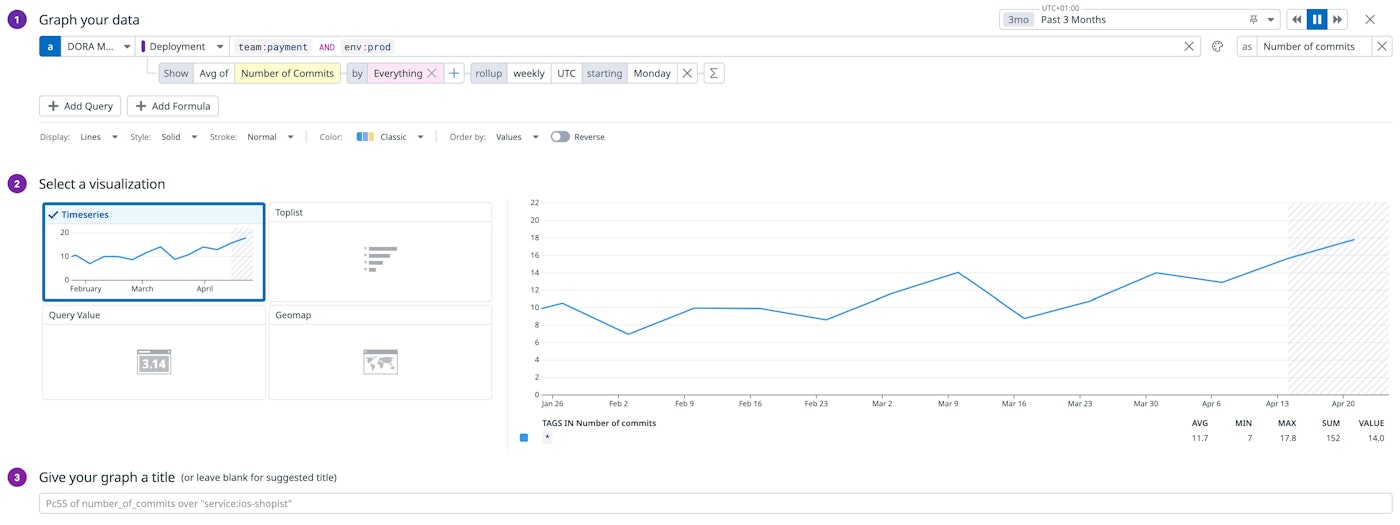Step back in time range
1400x525 pixels.
click(x=1296, y=19)
